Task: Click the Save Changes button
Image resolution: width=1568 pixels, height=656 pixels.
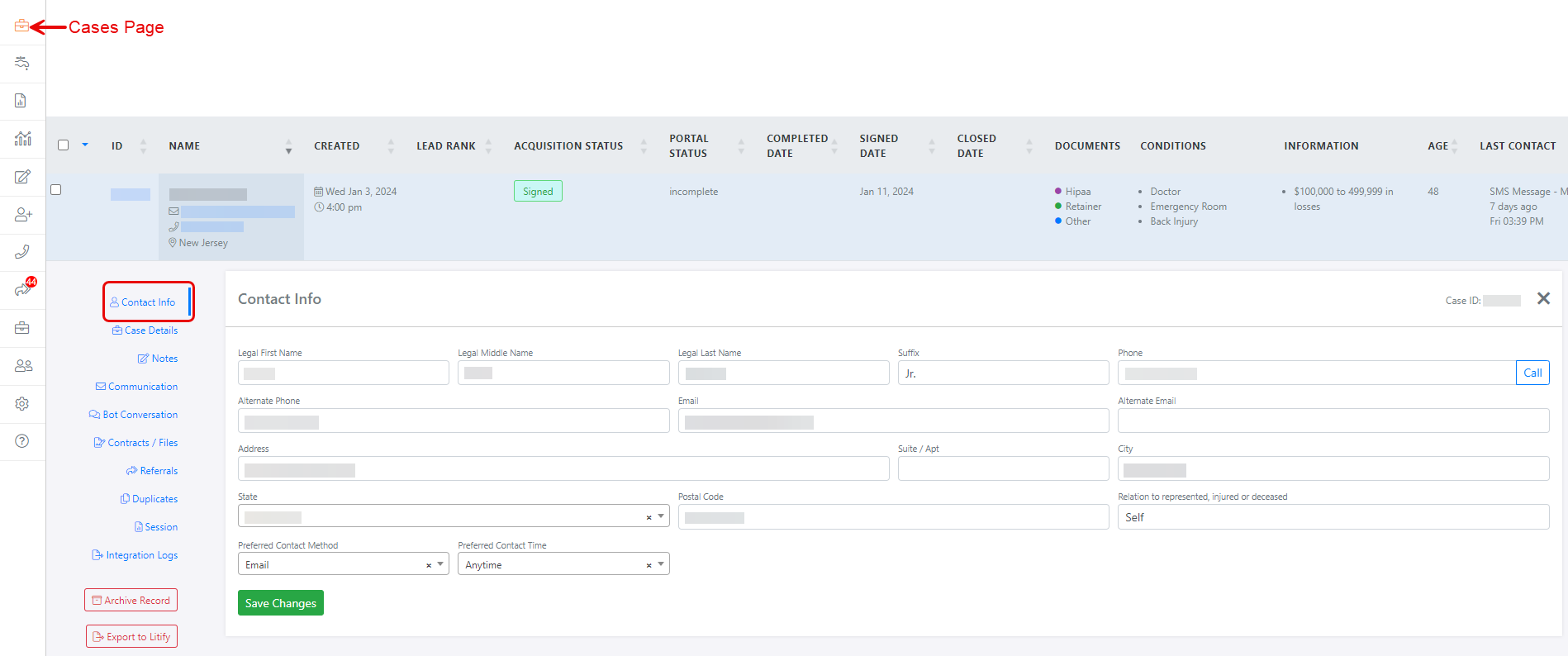Action: 280,603
